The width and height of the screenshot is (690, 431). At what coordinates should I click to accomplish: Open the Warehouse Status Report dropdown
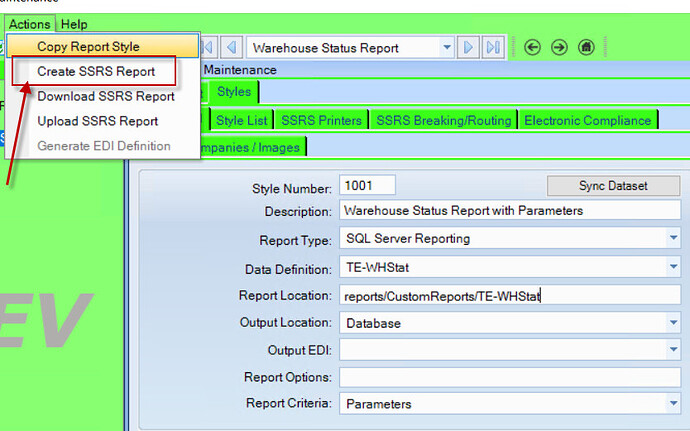(x=447, y=47)
